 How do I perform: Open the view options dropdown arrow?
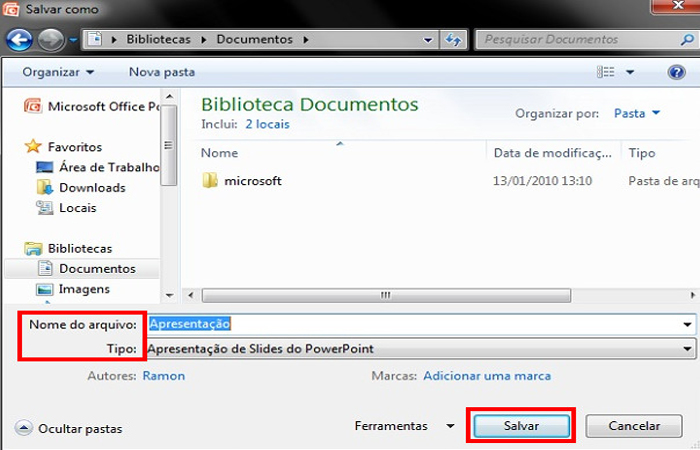pos(630,72)
